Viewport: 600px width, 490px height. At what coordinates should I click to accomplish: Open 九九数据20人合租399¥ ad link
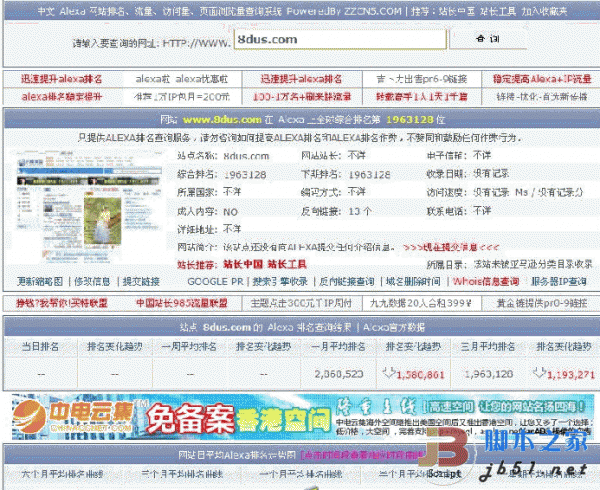(421, 303)
